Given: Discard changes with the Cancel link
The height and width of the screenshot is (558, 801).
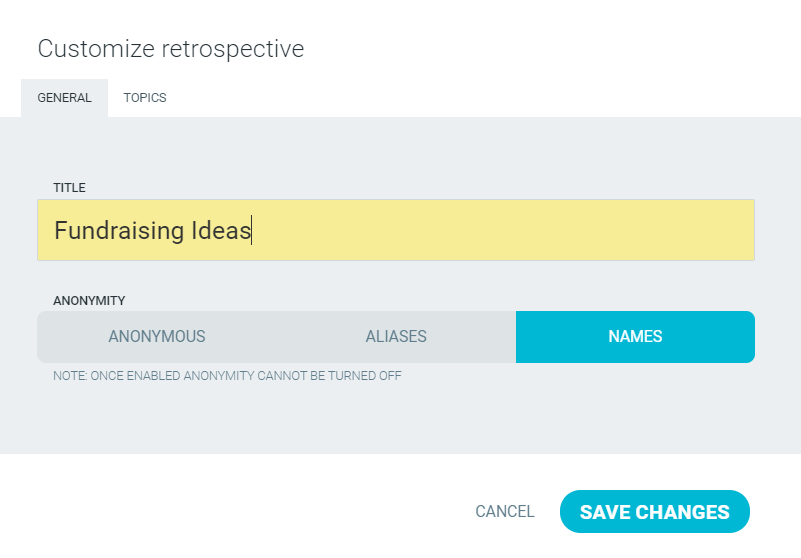Looking at the screenshot, I should [505, 512].
